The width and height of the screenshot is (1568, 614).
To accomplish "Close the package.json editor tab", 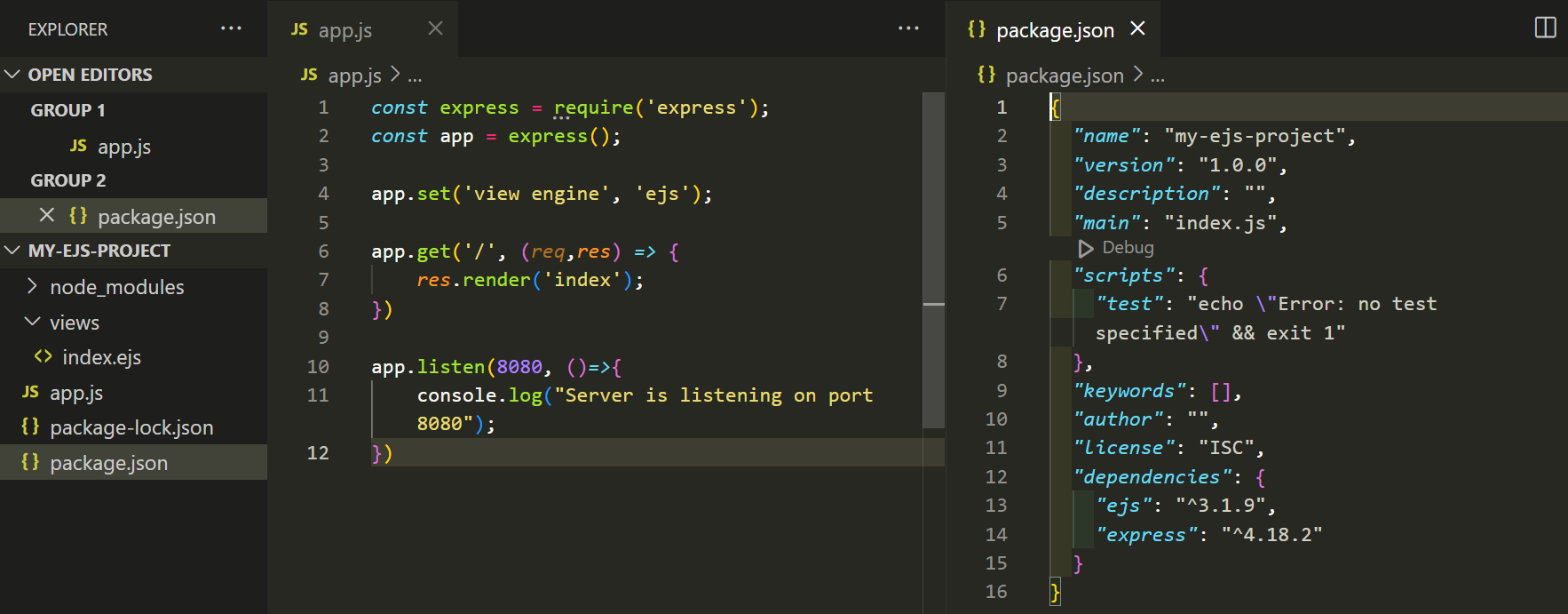I will point(1137,28).
